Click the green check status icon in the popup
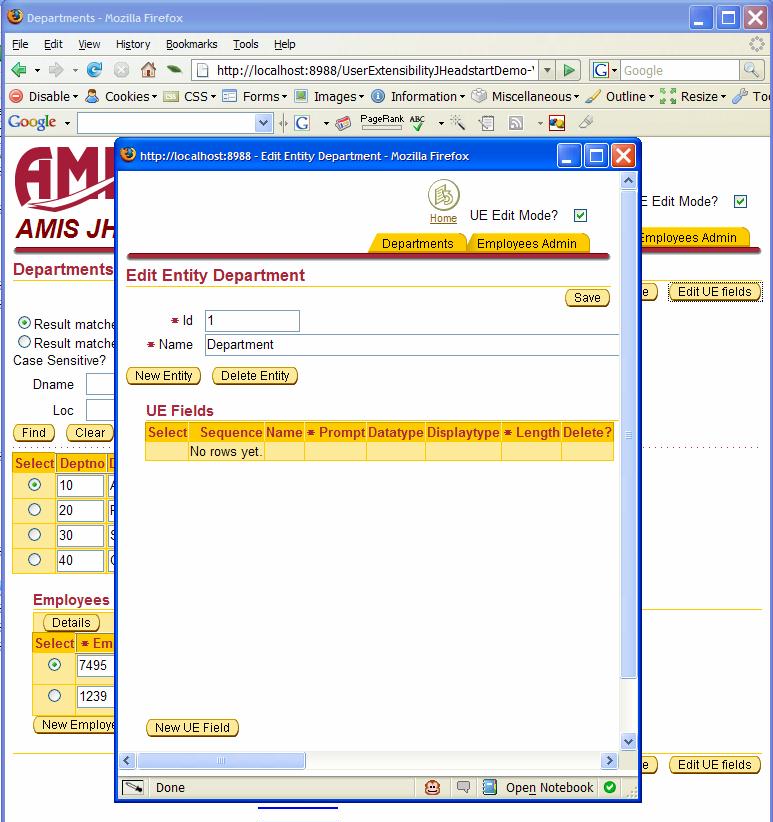773x822 pixels. pos(609,787)
